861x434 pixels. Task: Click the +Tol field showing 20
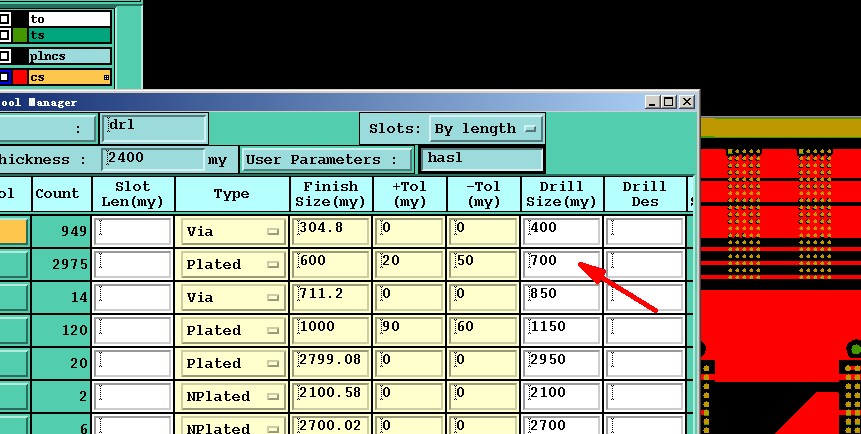[410, 264]
